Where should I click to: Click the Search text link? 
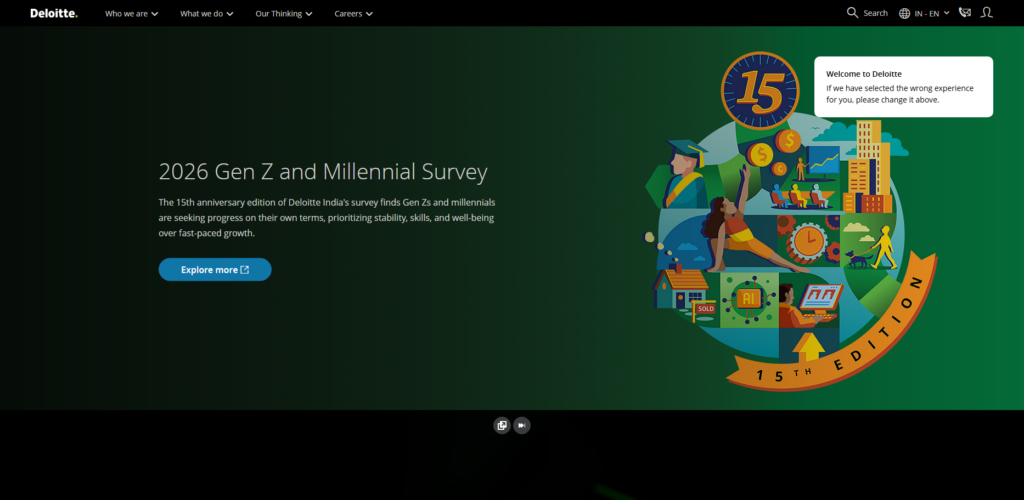click(875, 13)
